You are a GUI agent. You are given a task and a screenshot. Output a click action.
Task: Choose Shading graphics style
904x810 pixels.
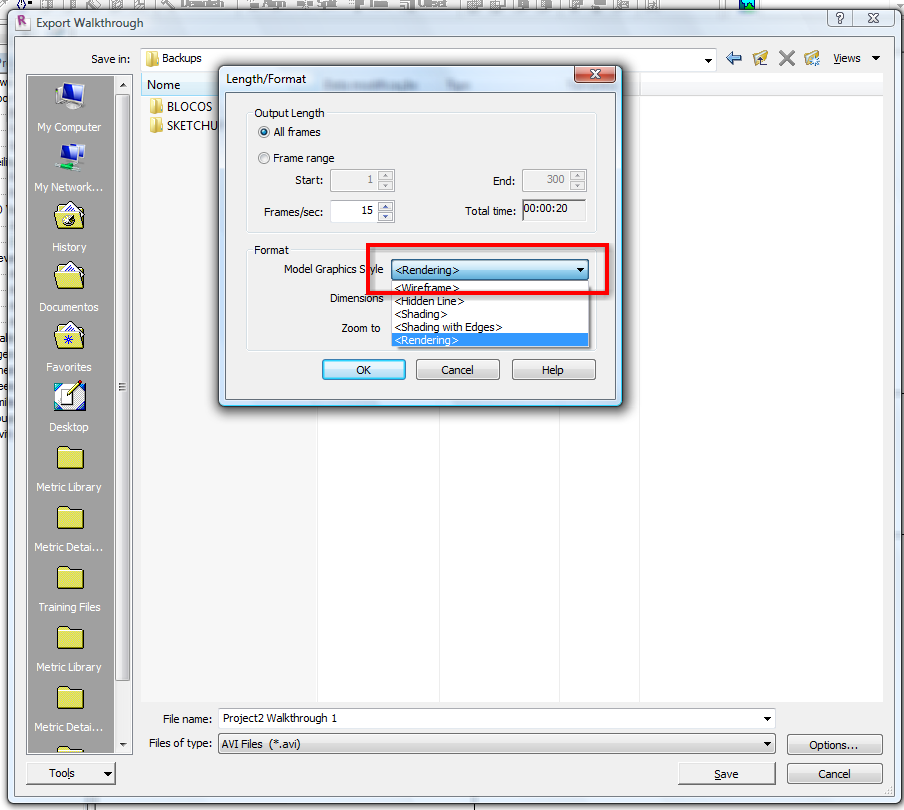point(490,314)
